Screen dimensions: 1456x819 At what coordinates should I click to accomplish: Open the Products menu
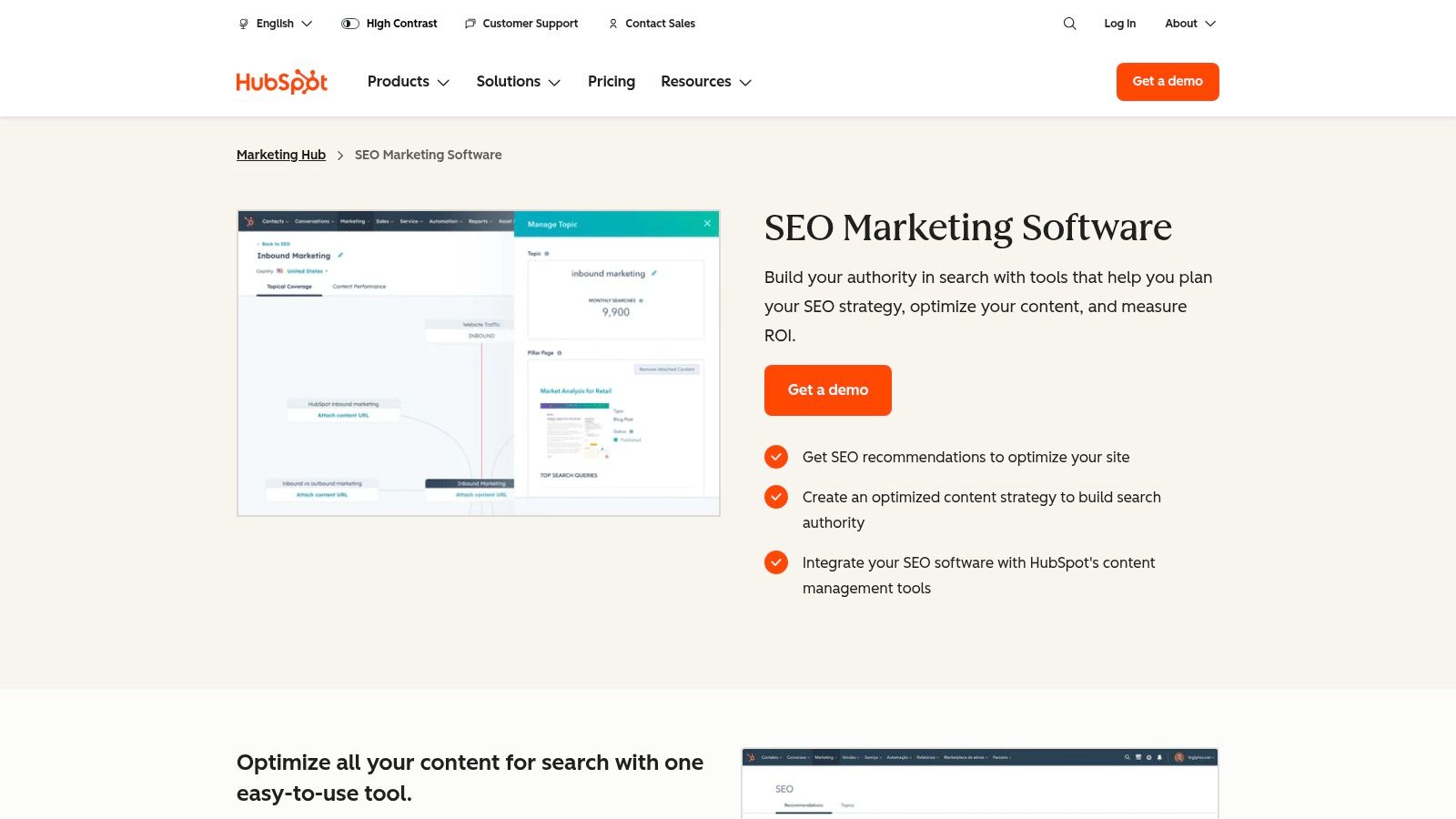coord(409,82)
